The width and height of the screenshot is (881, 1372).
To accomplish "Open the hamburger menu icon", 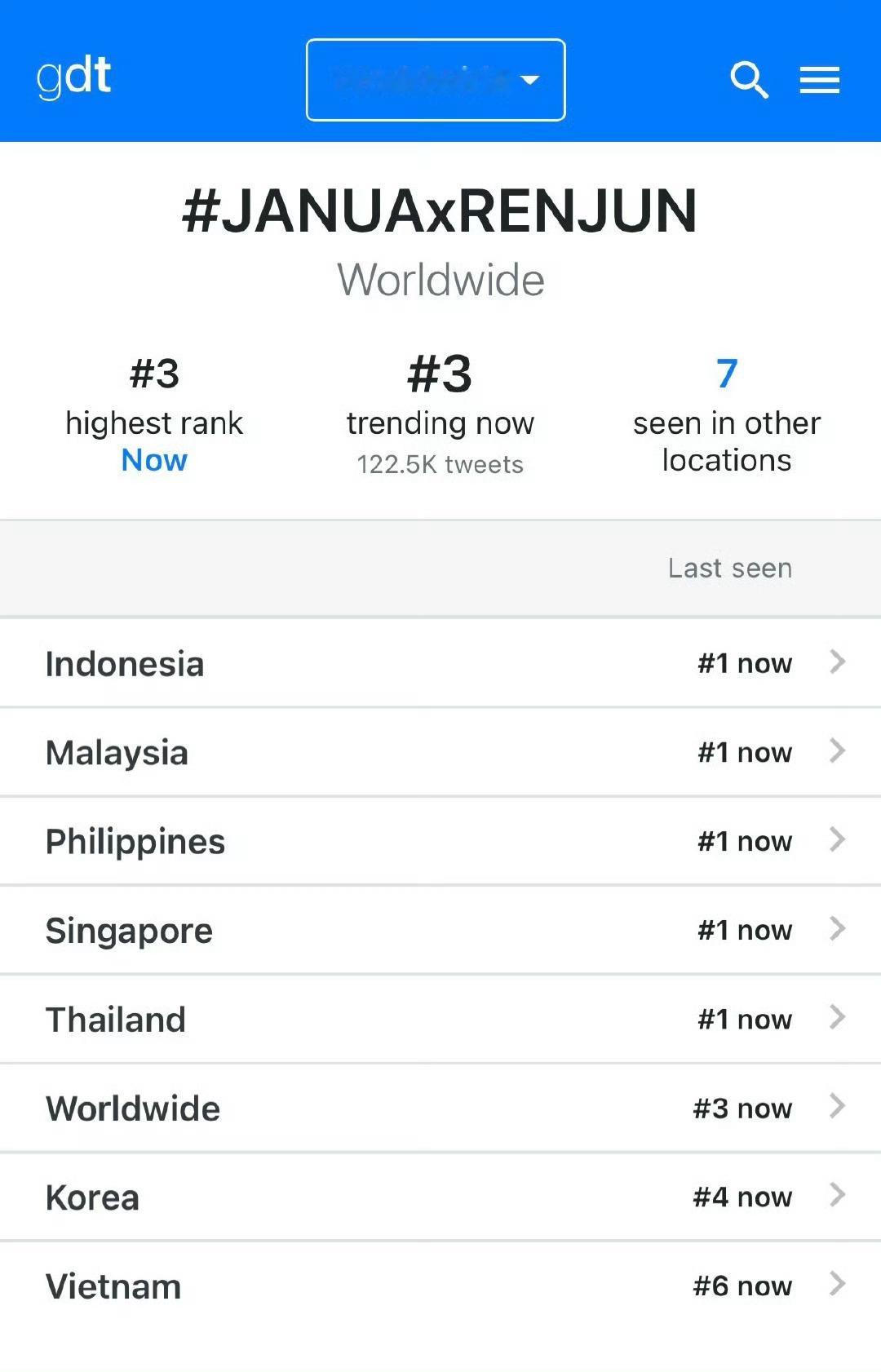I will click(819, 80).
